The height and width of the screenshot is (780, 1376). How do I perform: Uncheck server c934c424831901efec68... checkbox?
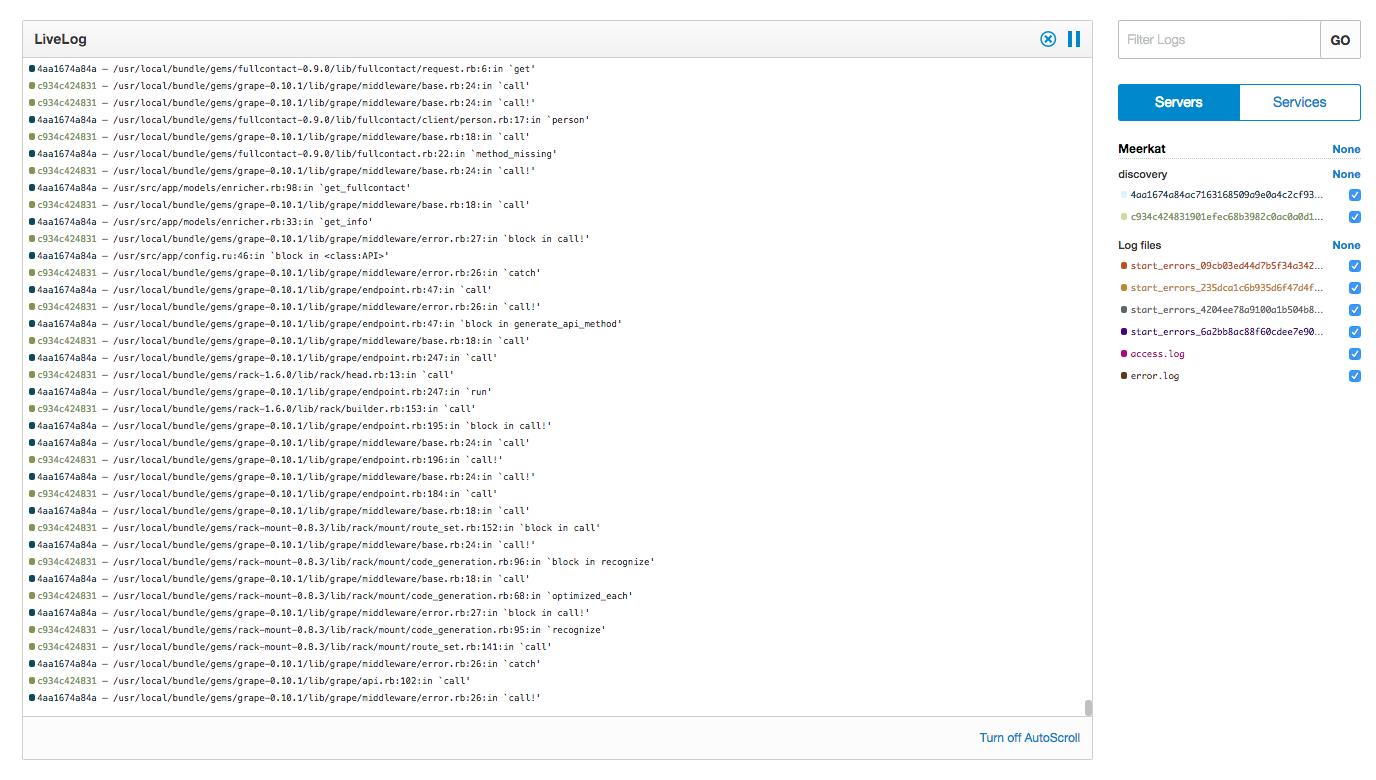click(x=1355, y=217)
